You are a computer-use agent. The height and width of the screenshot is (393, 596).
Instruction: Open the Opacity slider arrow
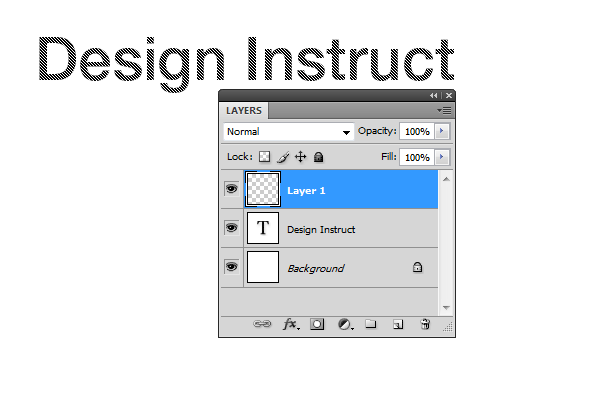[442, 131]
